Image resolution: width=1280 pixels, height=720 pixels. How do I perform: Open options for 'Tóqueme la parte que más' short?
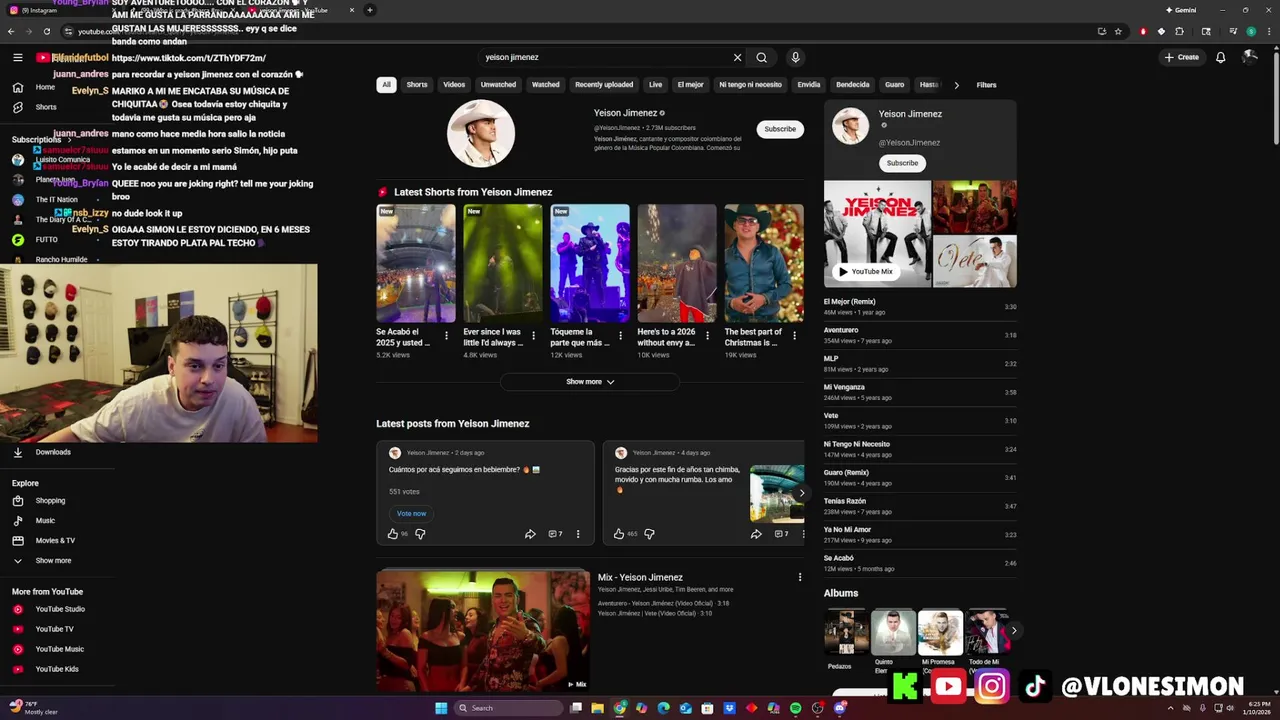tap(620, 336)
